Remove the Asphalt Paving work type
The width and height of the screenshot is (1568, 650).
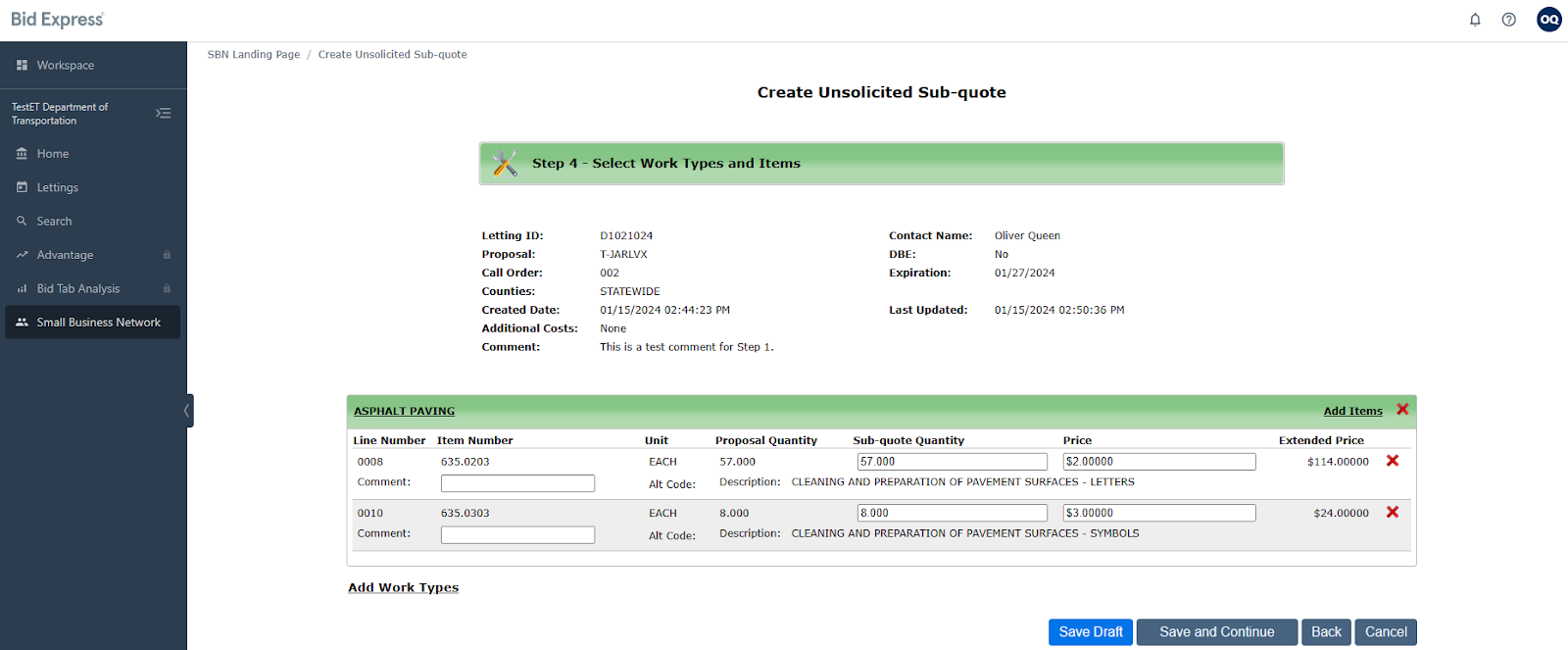1402,410
